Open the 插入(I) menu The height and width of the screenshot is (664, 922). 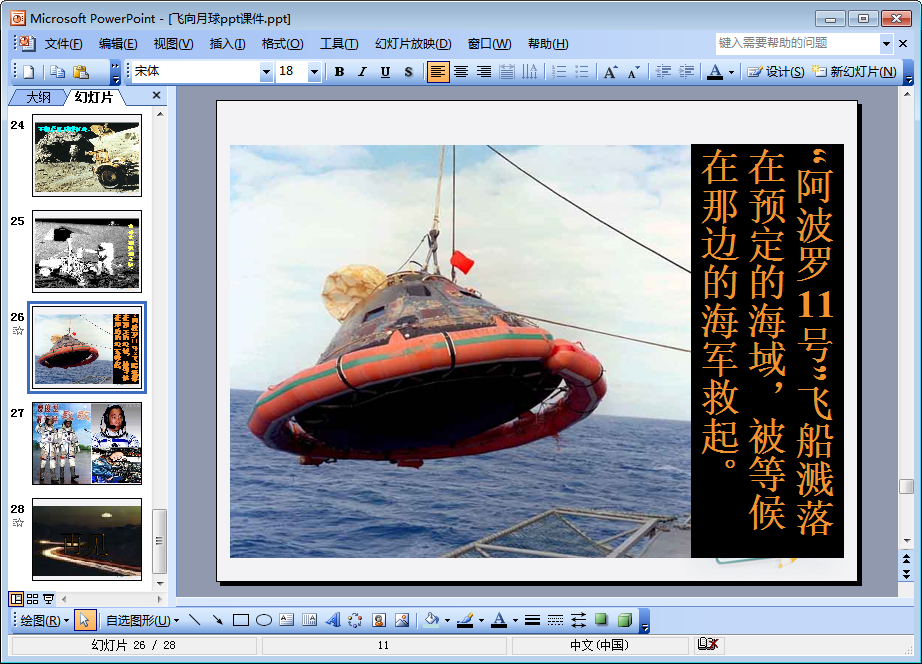click(x=227, y=44)
